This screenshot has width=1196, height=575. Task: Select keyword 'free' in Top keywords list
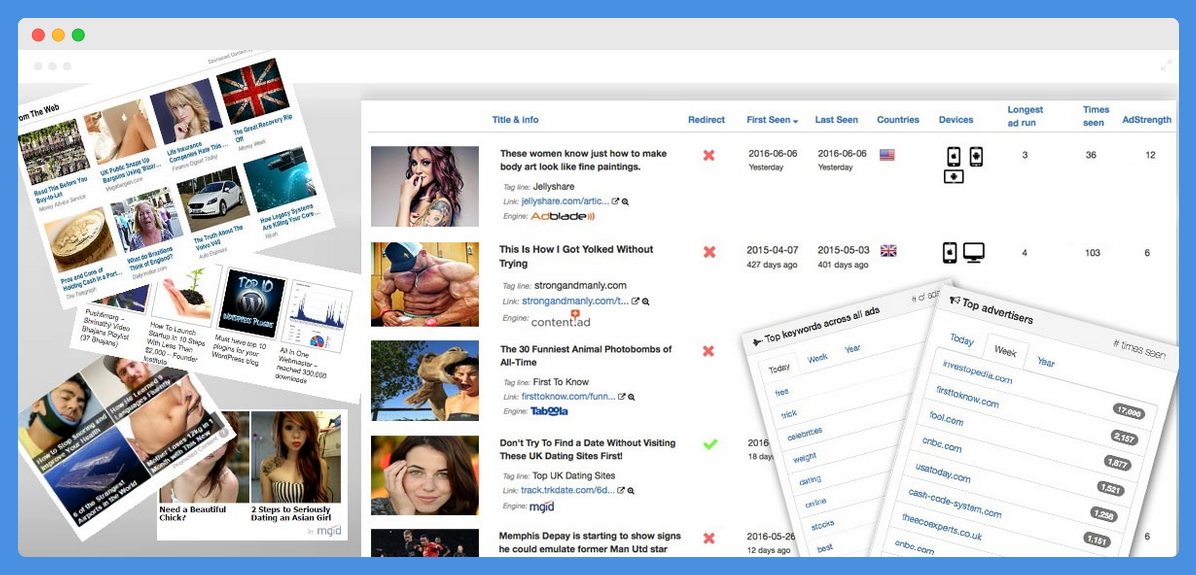(782, 392)
